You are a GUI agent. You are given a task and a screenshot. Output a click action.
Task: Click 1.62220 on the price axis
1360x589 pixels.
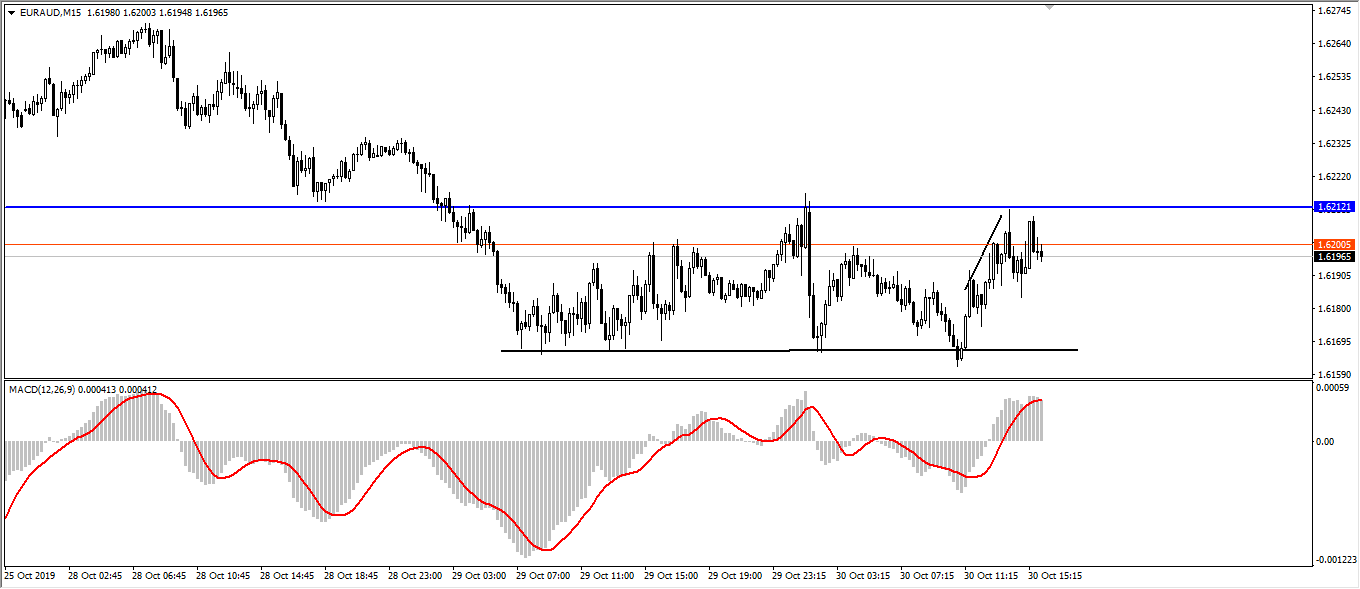coord(1335,176)
